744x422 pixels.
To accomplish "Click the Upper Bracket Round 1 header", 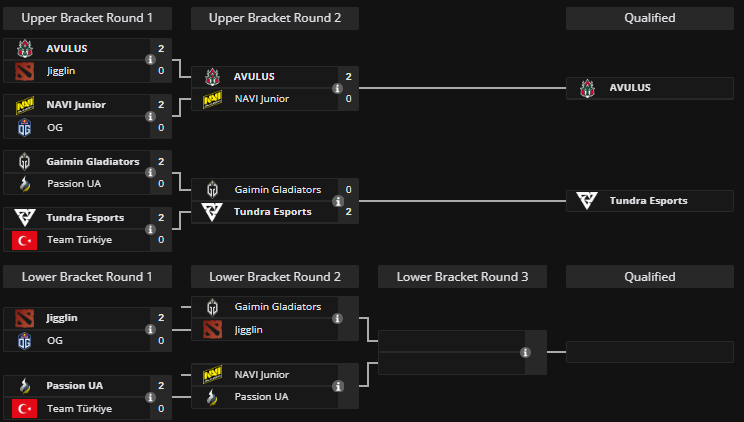I will click(87, 18).
